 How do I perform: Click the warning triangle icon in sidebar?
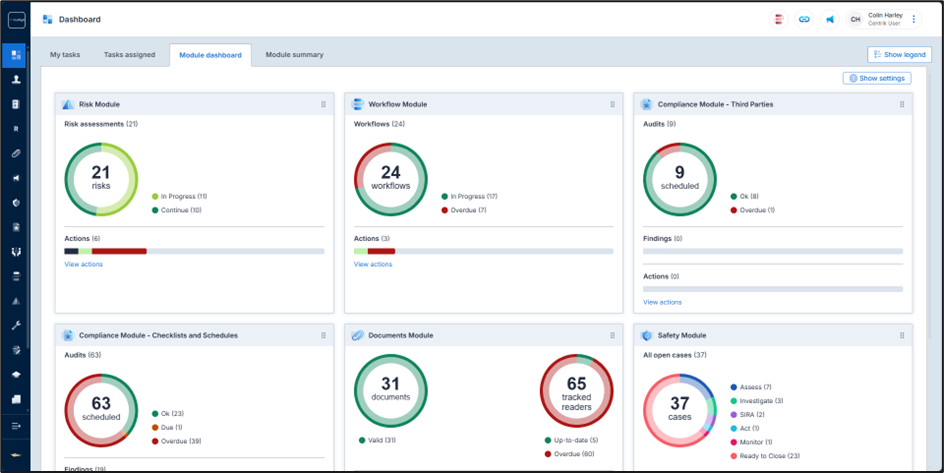coord(15,300)
